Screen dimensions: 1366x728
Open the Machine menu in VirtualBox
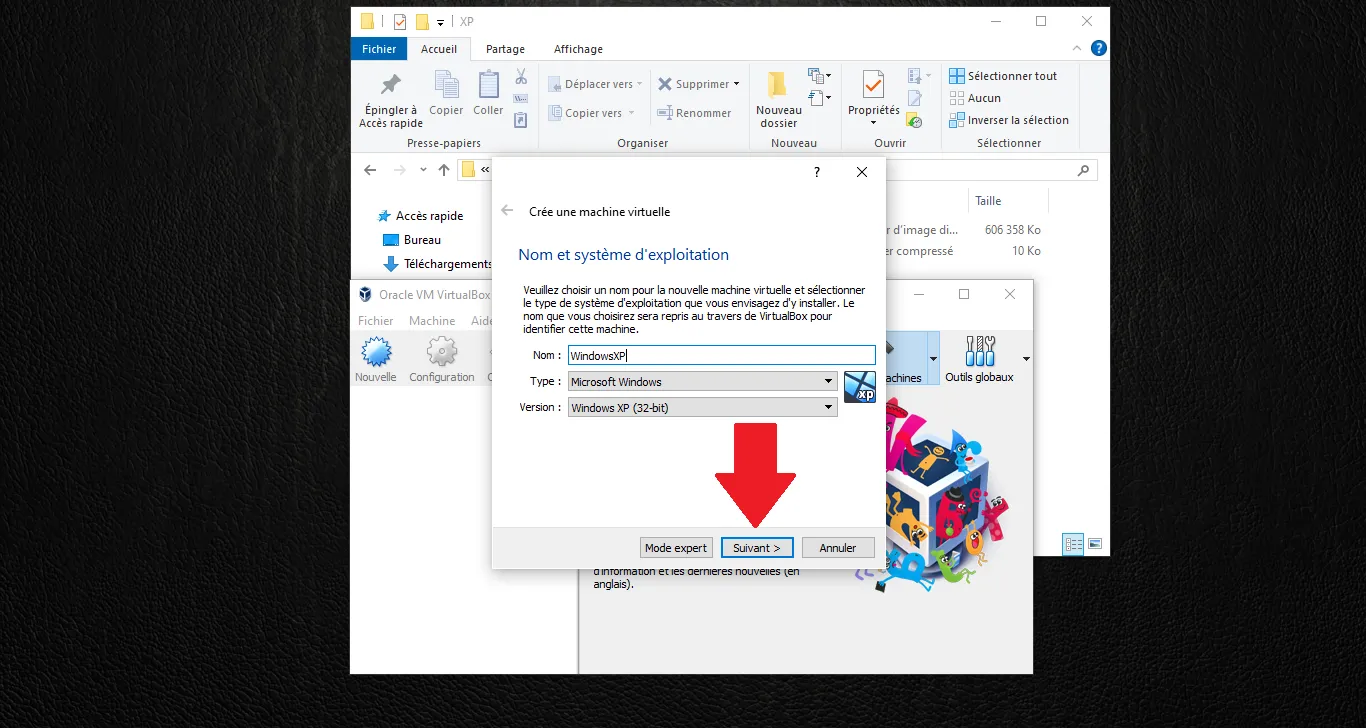432,320
